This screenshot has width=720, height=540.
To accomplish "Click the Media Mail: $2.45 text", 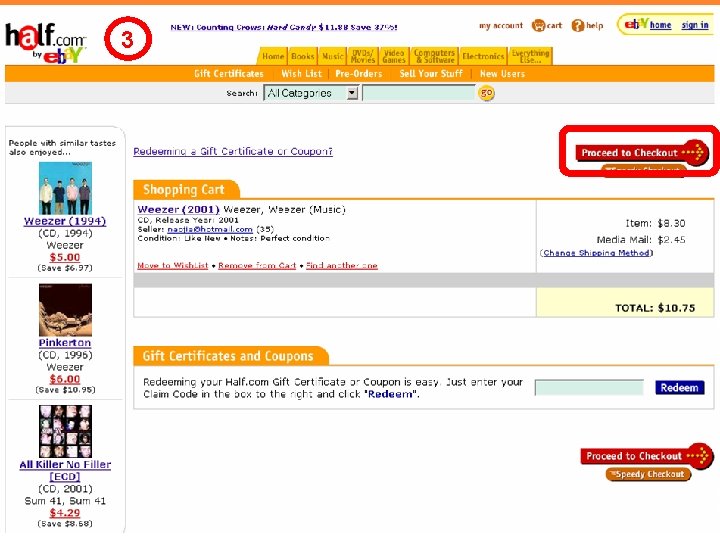I will click(x=641, y=240).
